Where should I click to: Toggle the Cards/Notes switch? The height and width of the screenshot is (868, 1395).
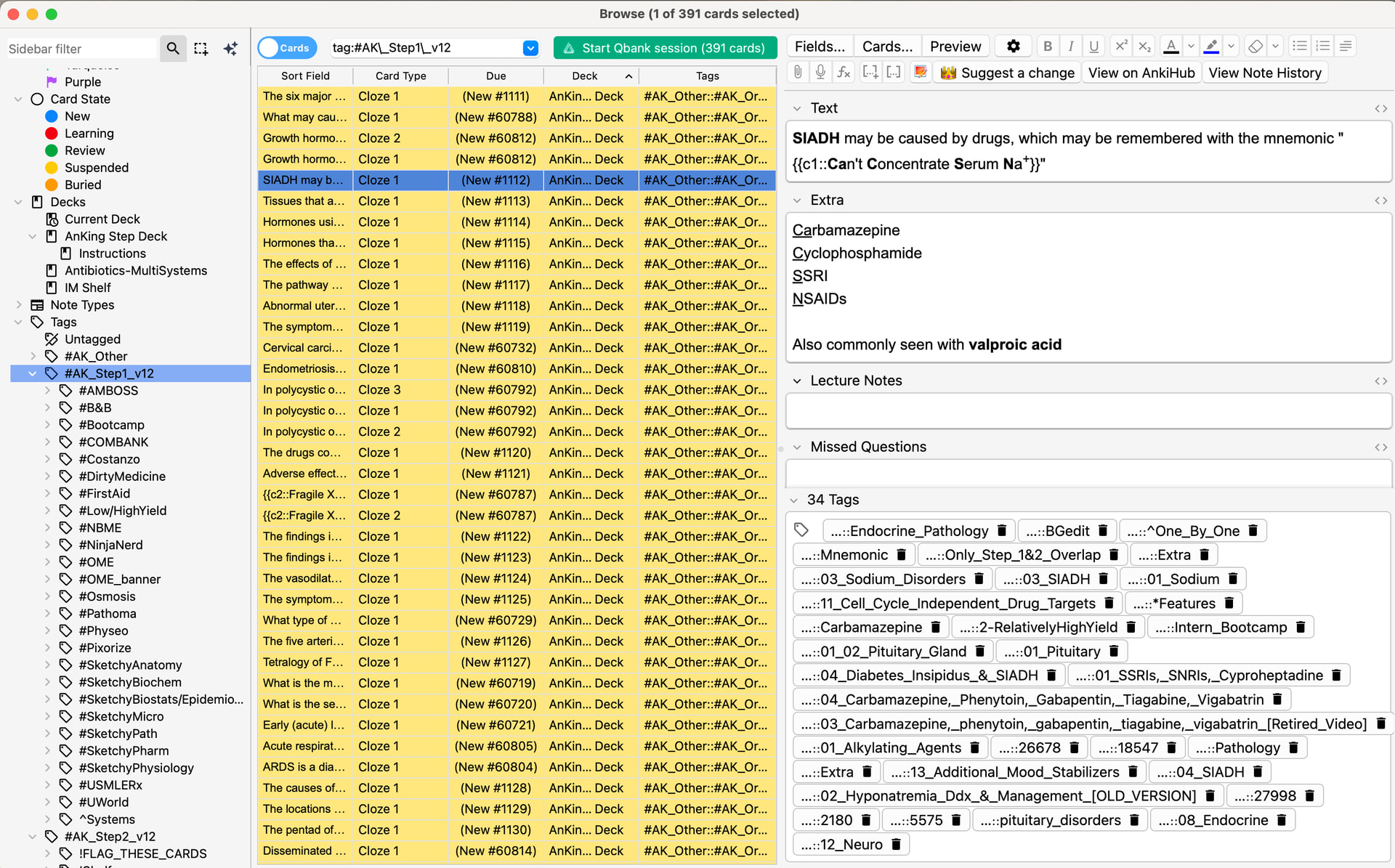pyautogui.click(x=287, y=48)
